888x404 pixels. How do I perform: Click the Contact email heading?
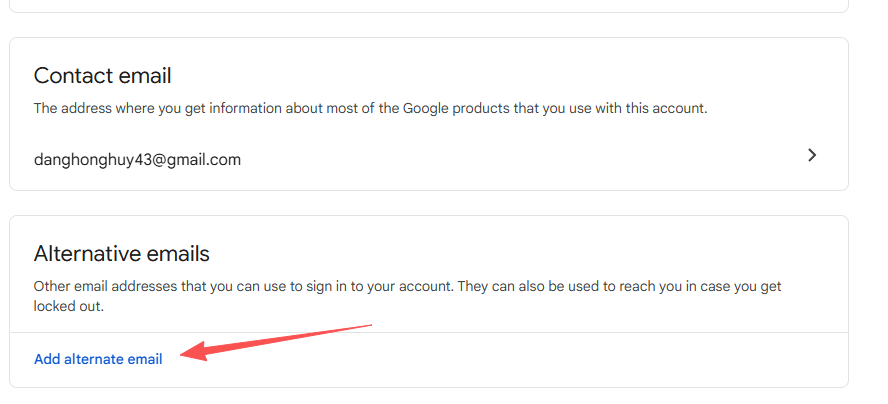pyautogui.click(x=102, y=76)
